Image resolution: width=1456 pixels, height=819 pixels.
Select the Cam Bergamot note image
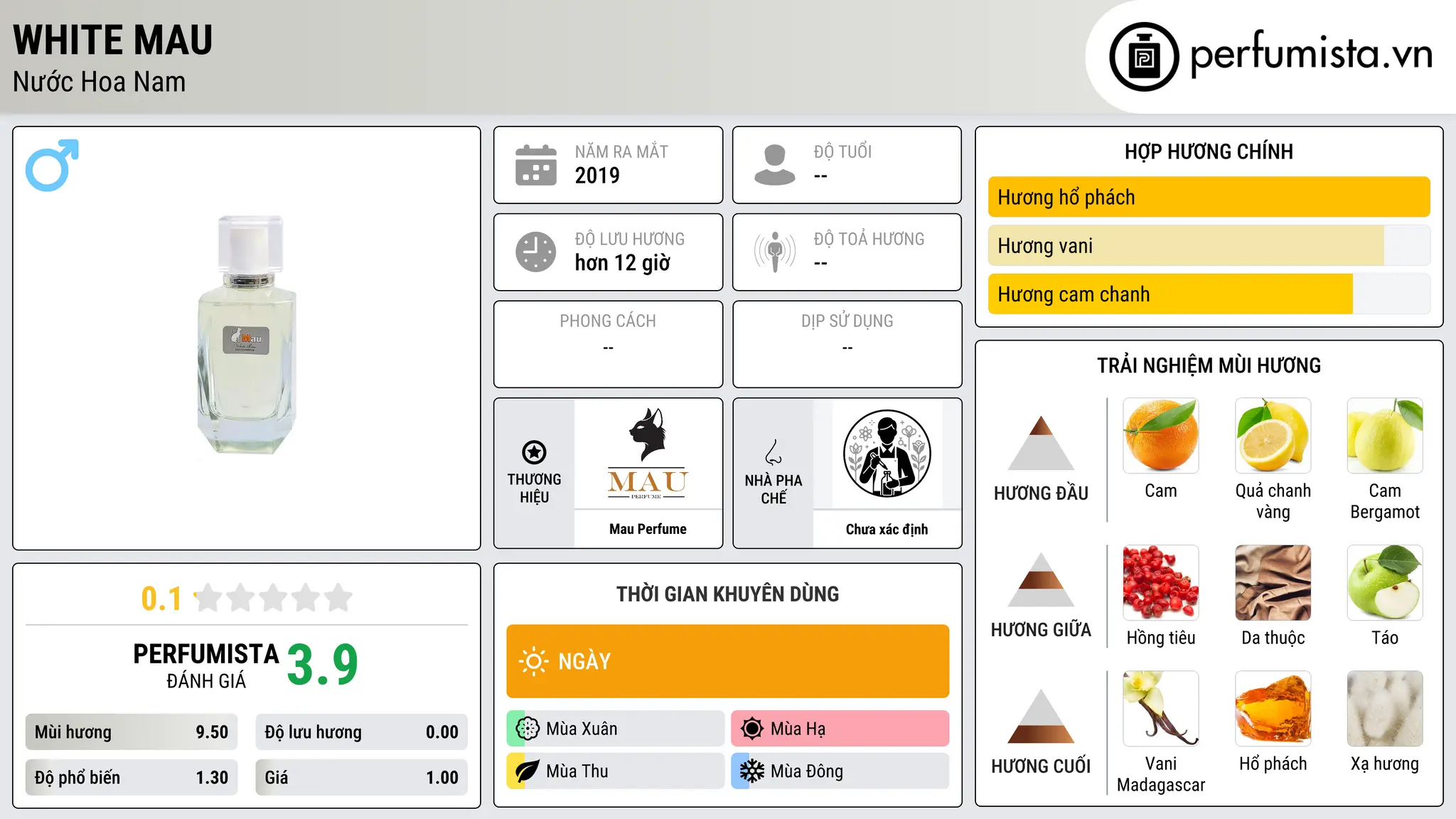(x=1385, y=436)
